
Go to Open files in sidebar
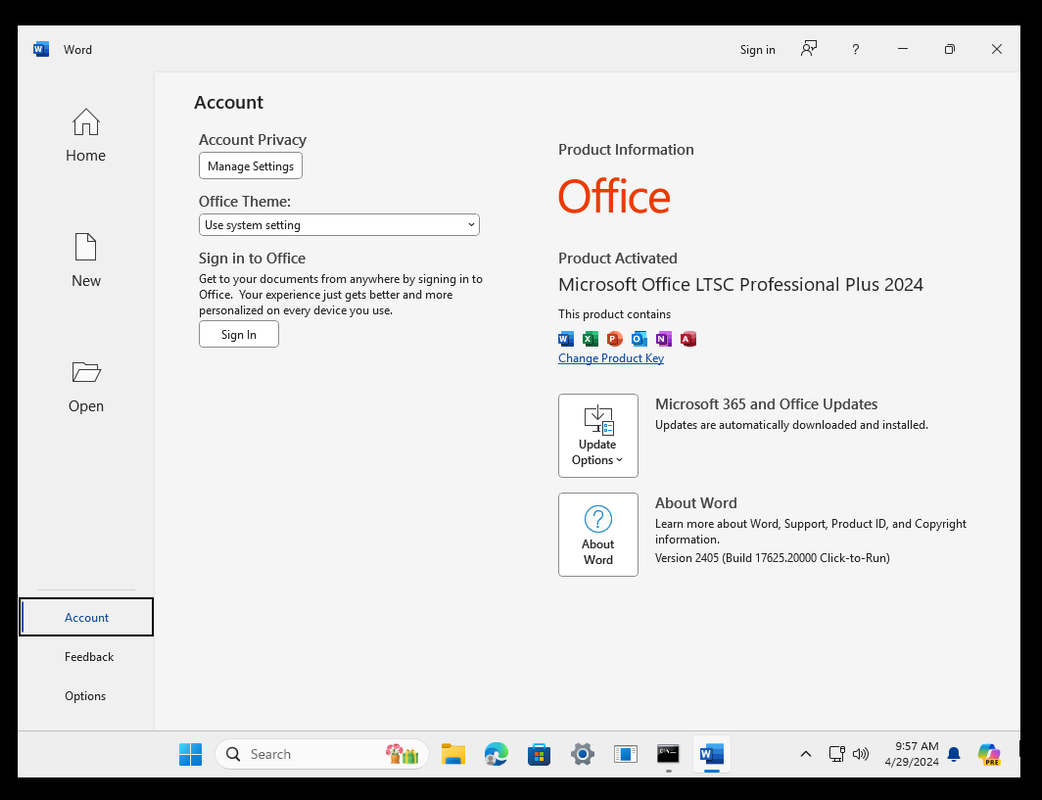[86, 387]
